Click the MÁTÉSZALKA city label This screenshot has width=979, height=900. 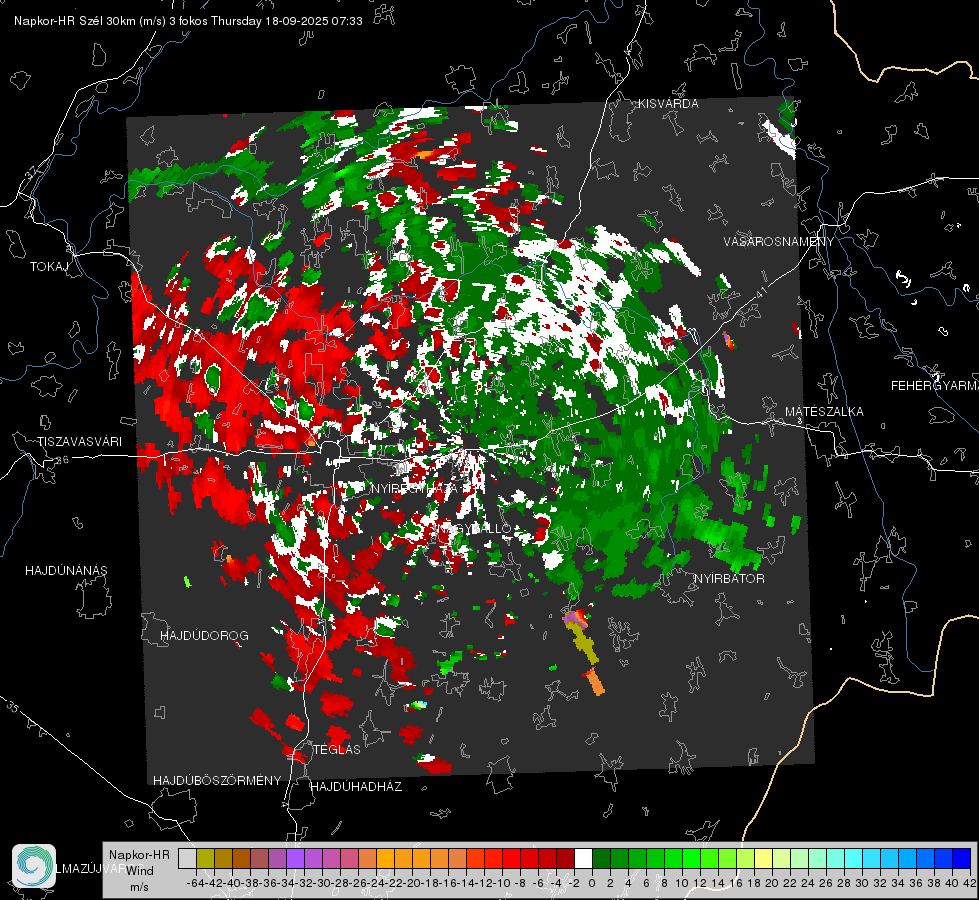[824, 412]
